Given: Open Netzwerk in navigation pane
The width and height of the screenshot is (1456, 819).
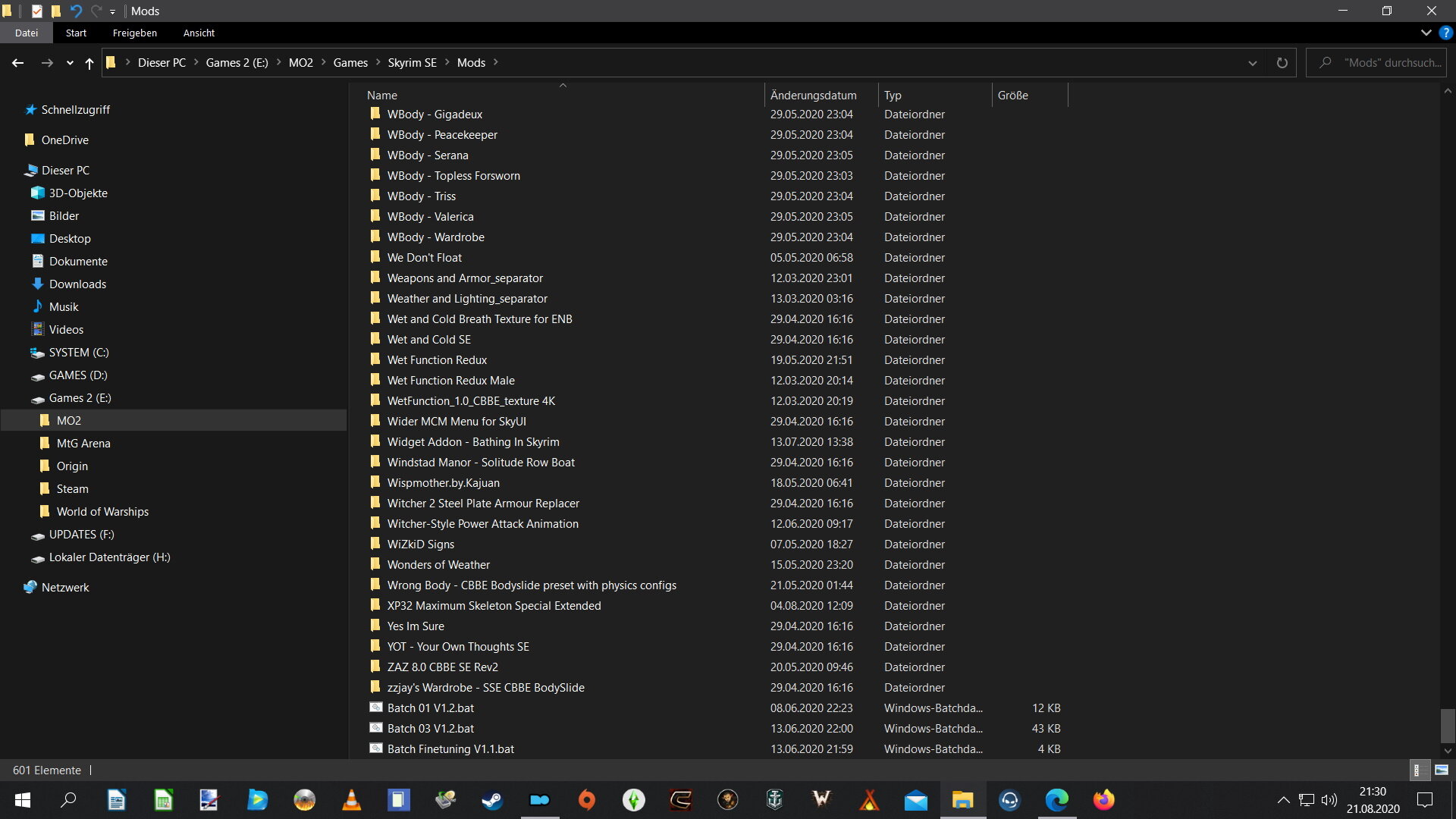Looking at the screenshot, I should click(x=64, y=588).
